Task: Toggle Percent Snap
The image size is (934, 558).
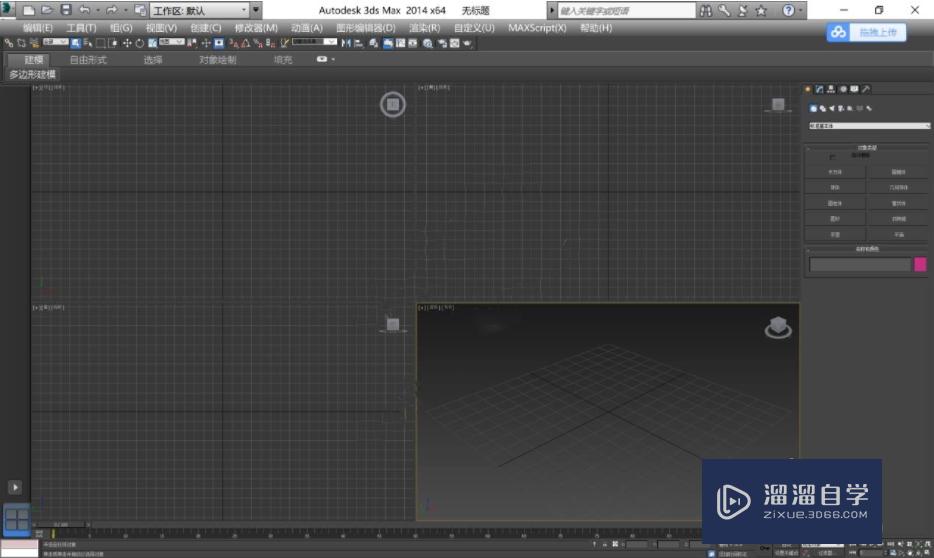Action: click(259, 43)
